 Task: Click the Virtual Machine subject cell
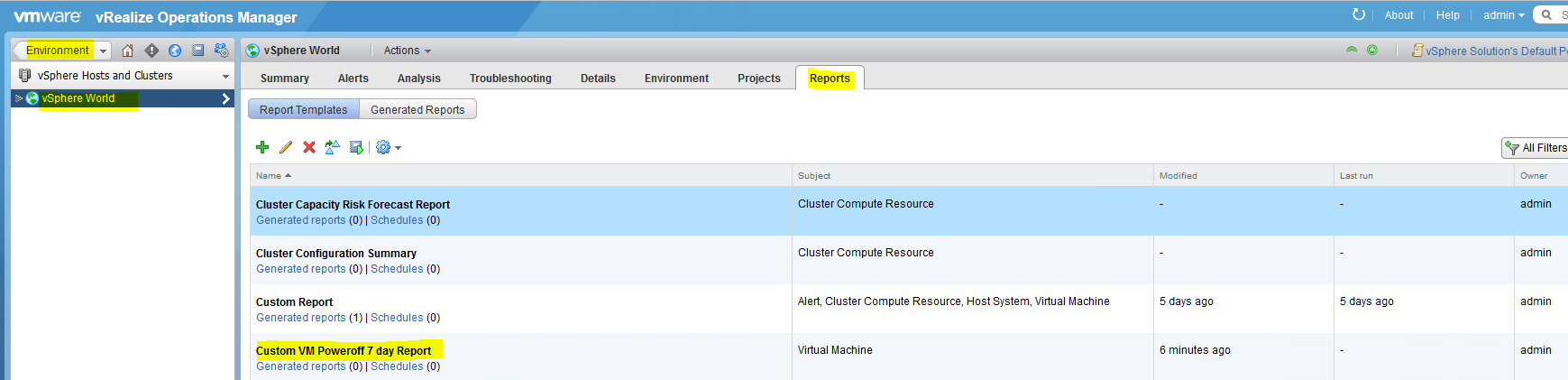835,350
